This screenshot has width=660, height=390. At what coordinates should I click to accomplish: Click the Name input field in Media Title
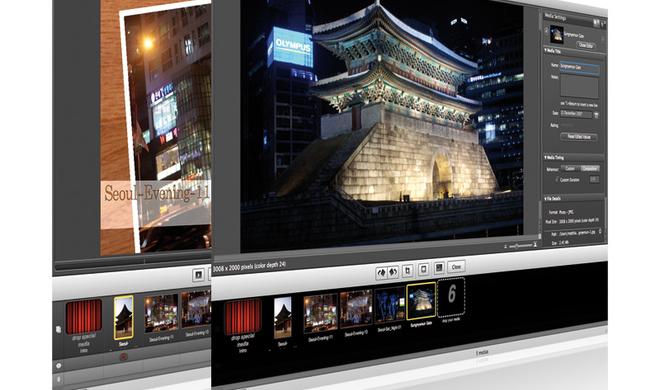point(580,67)
